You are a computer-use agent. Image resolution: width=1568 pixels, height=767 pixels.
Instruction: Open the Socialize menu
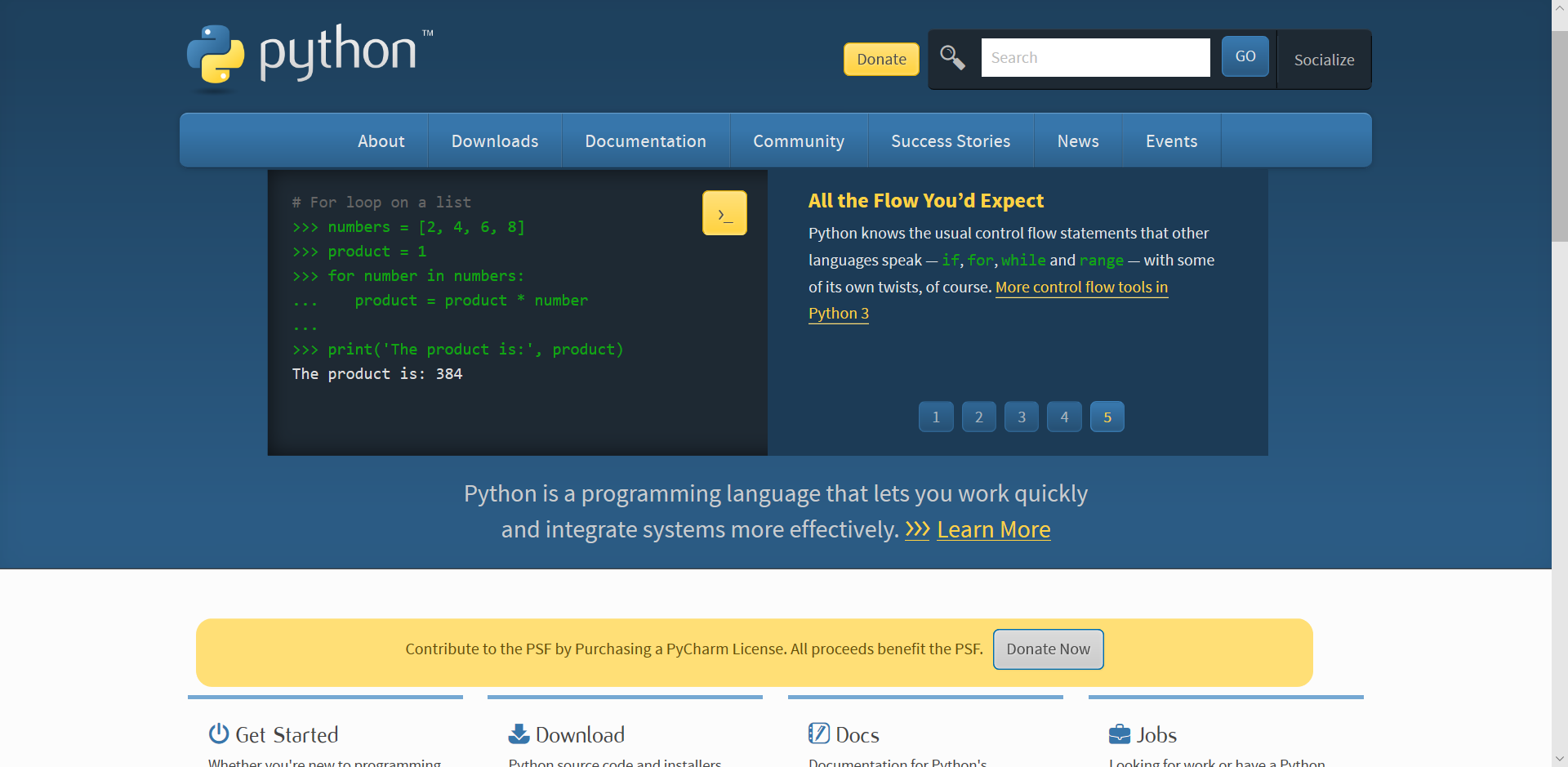click(x=1324, y=60)
